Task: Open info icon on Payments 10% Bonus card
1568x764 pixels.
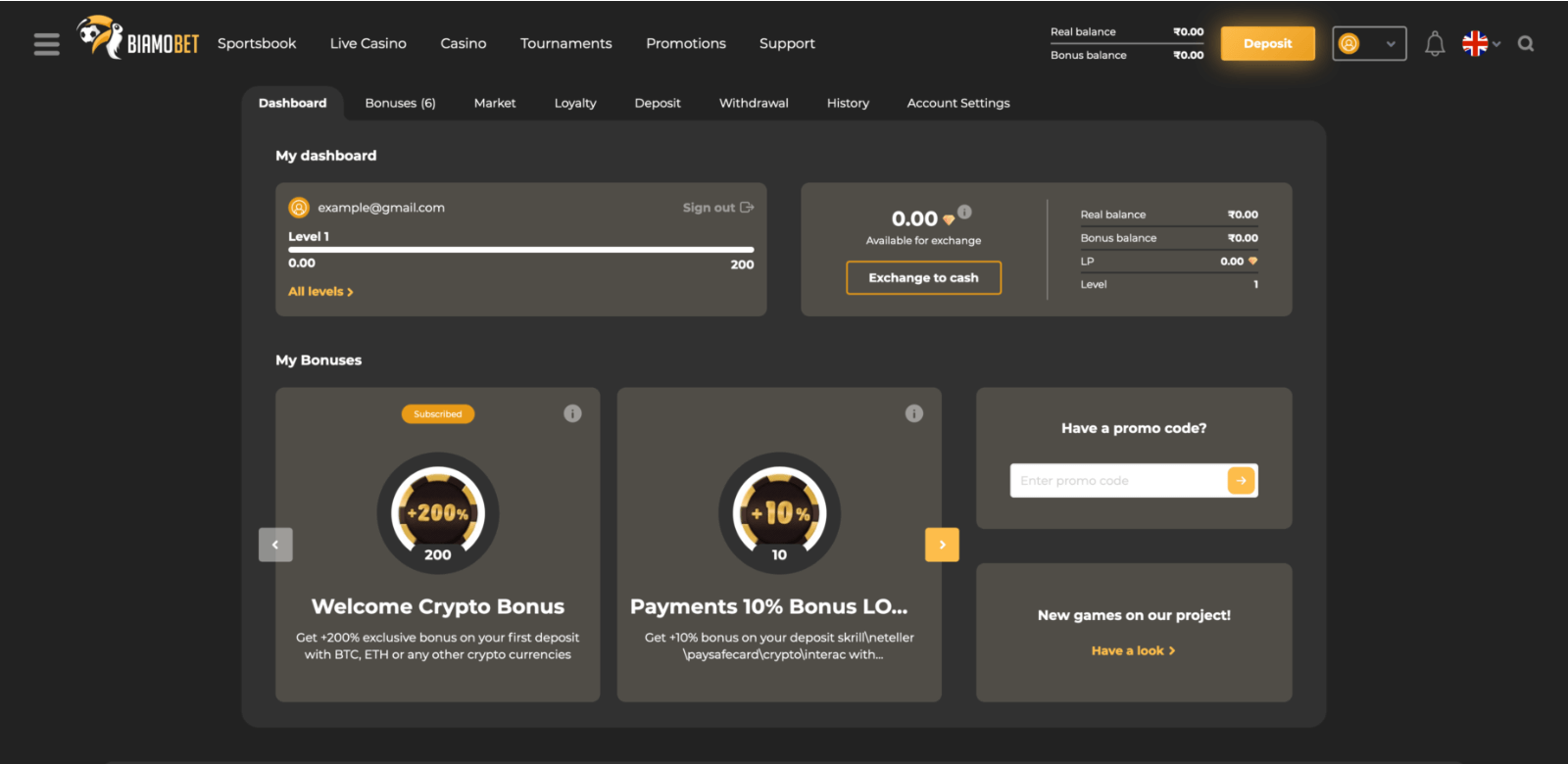Action: 914,413
